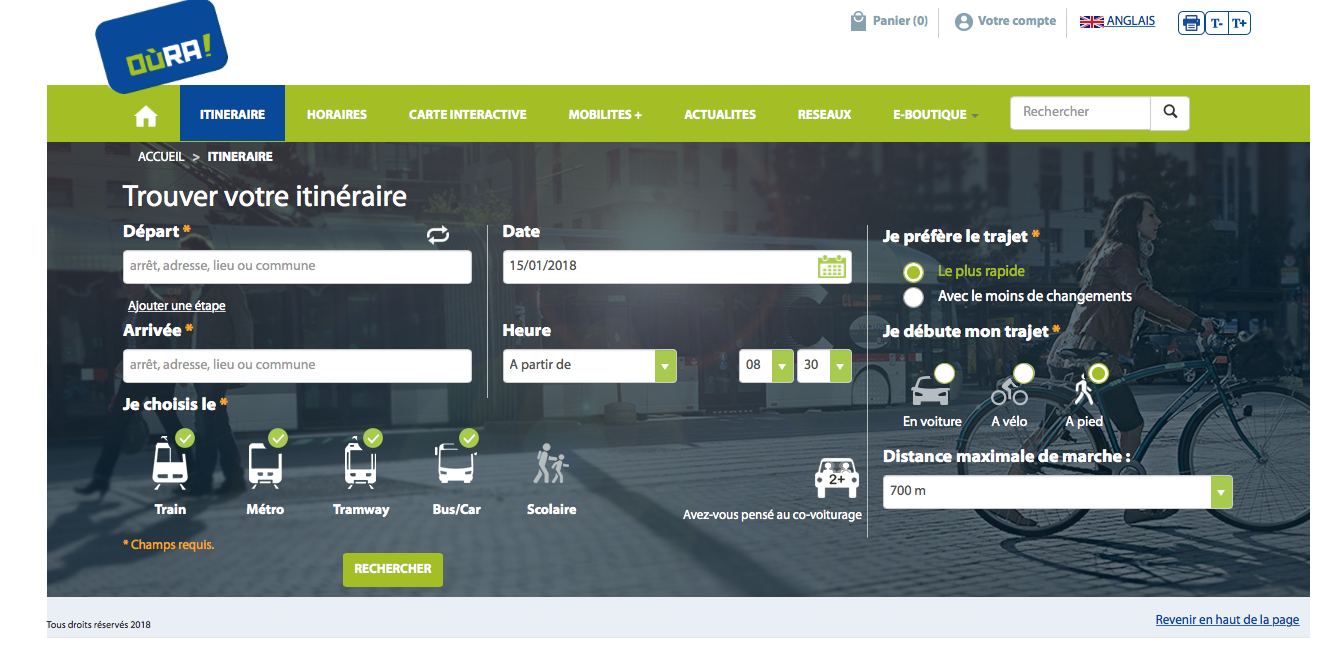The image size is (1323, 646).
Task: Click Revenir en haut de la page
Action: coord(1227,620)
